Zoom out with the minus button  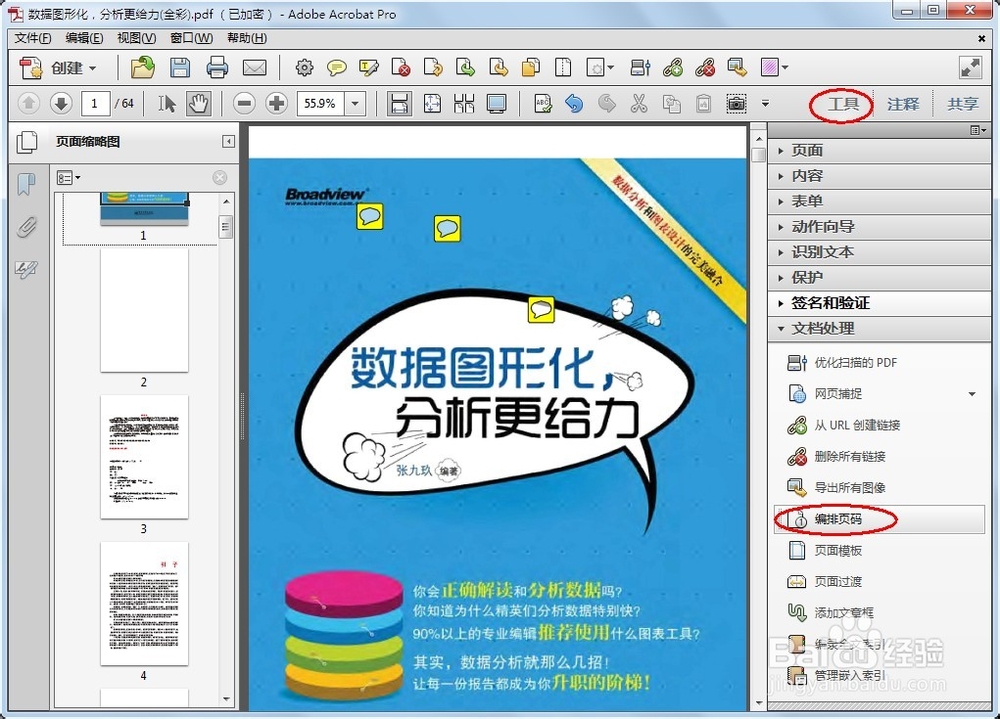[x=244, y=103]
